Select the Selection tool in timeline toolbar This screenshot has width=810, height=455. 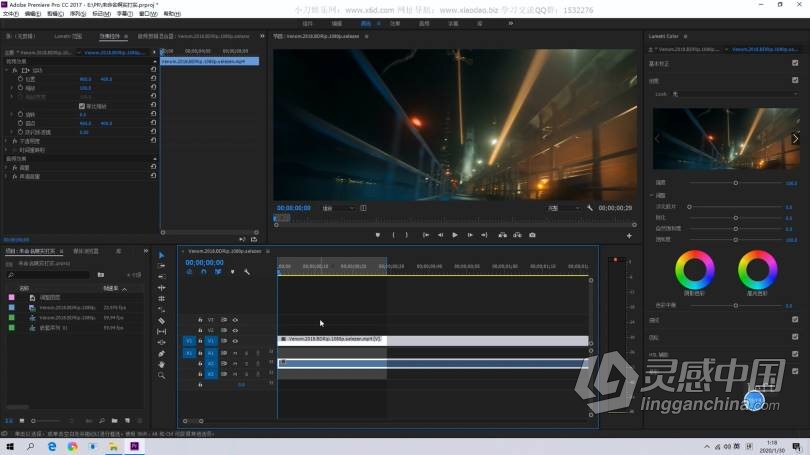[161, 255]
